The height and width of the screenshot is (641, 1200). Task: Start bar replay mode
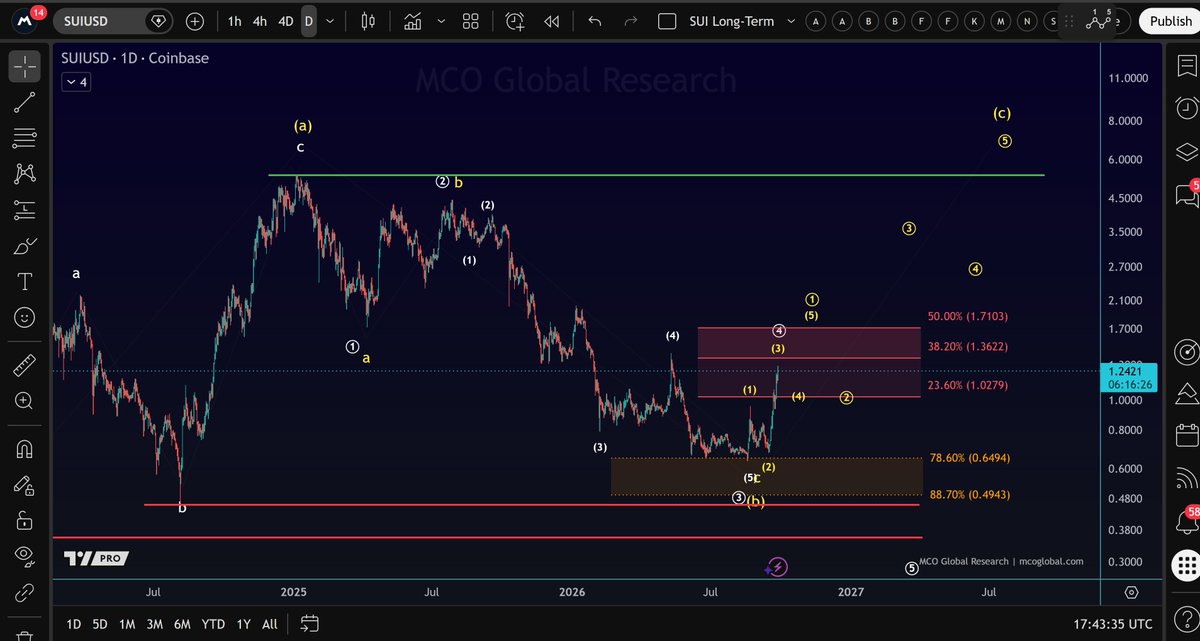pyautogui.click(x=550, y=21)
